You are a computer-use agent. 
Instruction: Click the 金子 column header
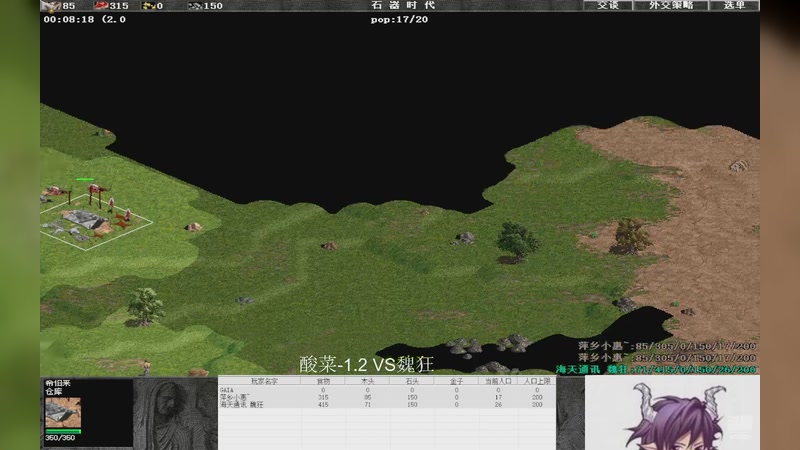456,381
